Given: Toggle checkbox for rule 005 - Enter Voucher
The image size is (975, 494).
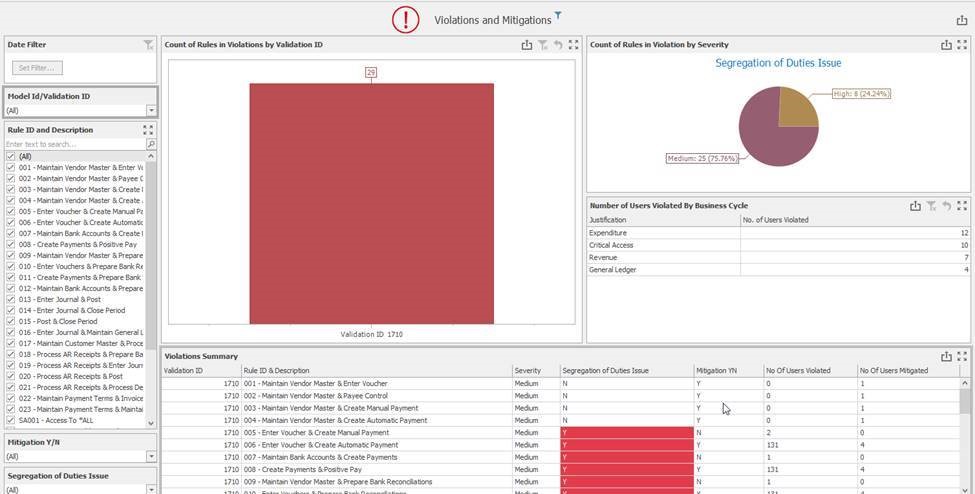Looking at the screenshot, I should 11,212.
